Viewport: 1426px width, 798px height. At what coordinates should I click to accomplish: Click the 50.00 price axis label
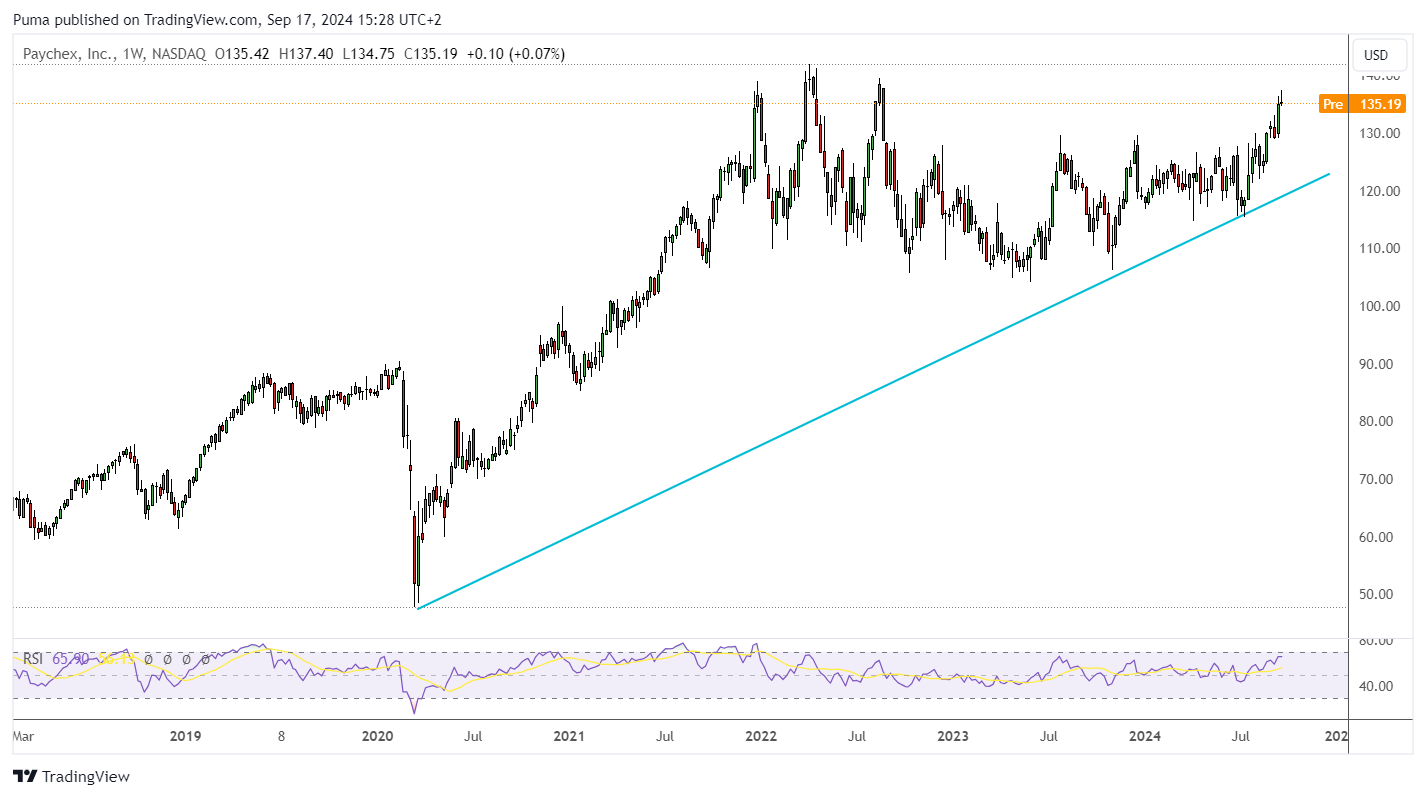coord(1379,594)
